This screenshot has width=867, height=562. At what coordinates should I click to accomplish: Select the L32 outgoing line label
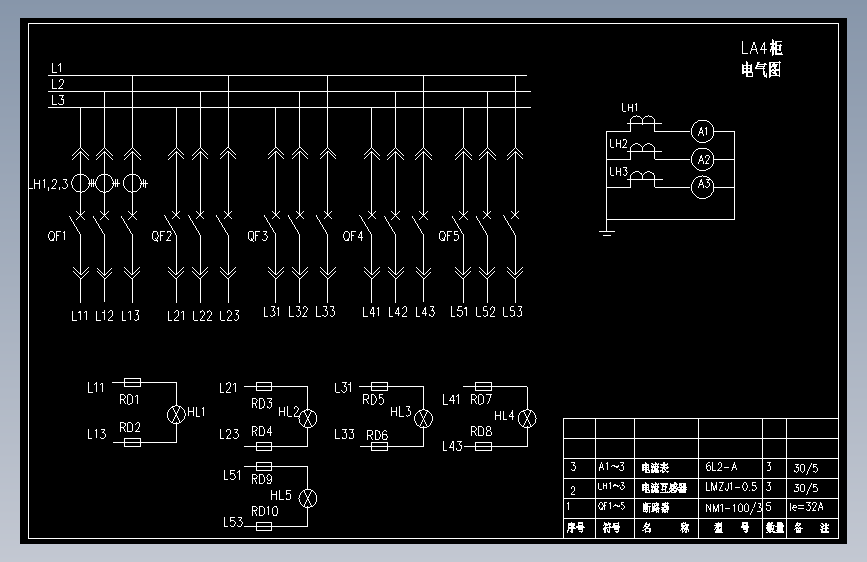point(298,312)
